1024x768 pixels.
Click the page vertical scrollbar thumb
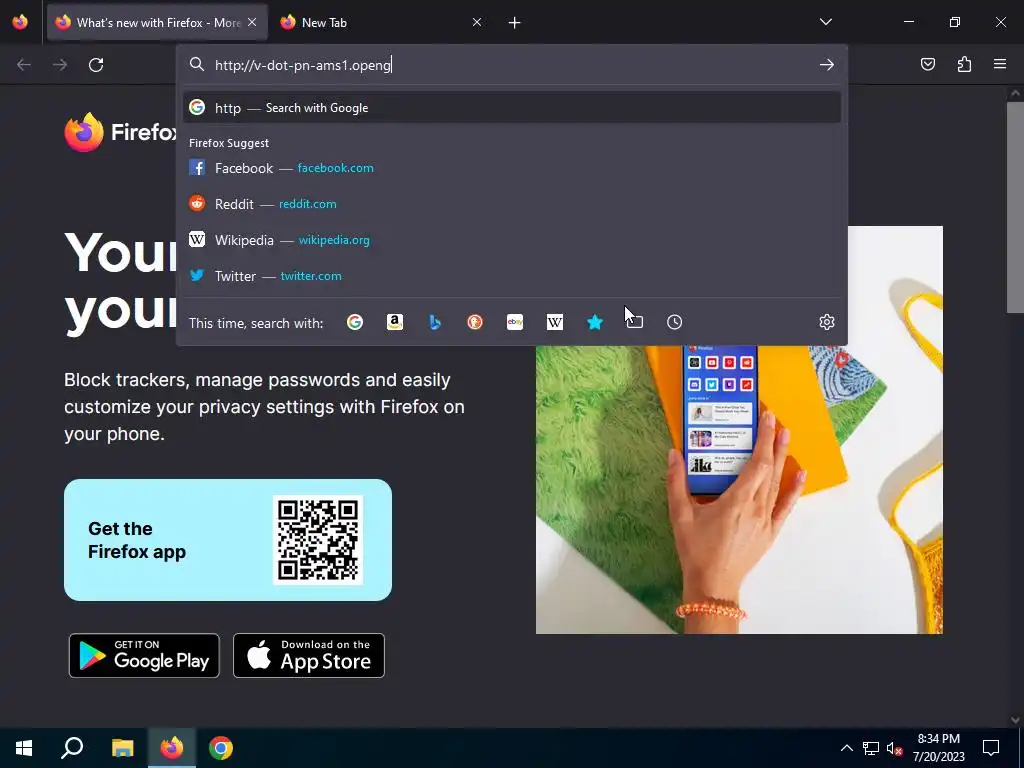pyautogui.click(x=1015, y=208)
